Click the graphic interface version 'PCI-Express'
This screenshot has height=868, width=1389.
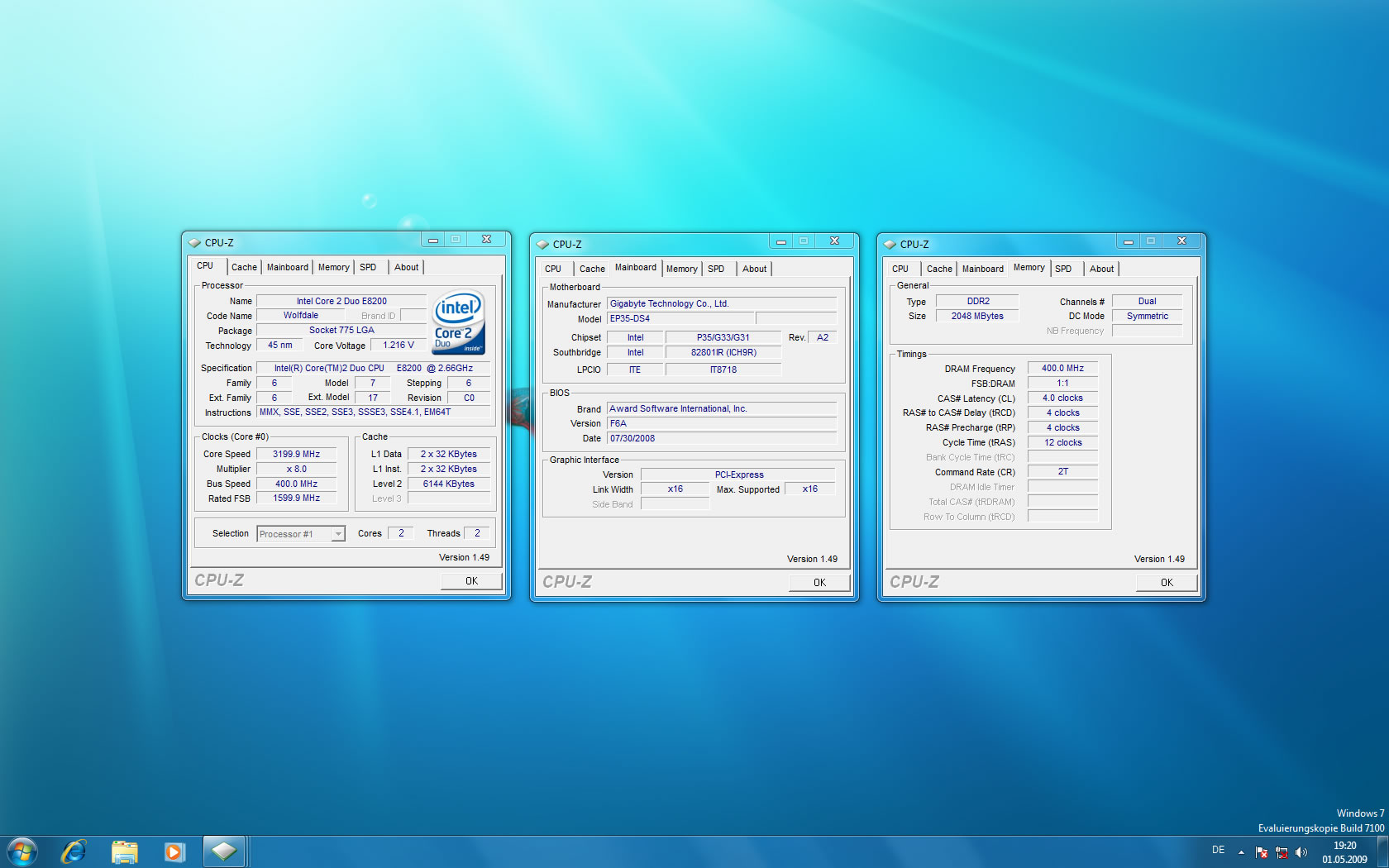(739, 475)
